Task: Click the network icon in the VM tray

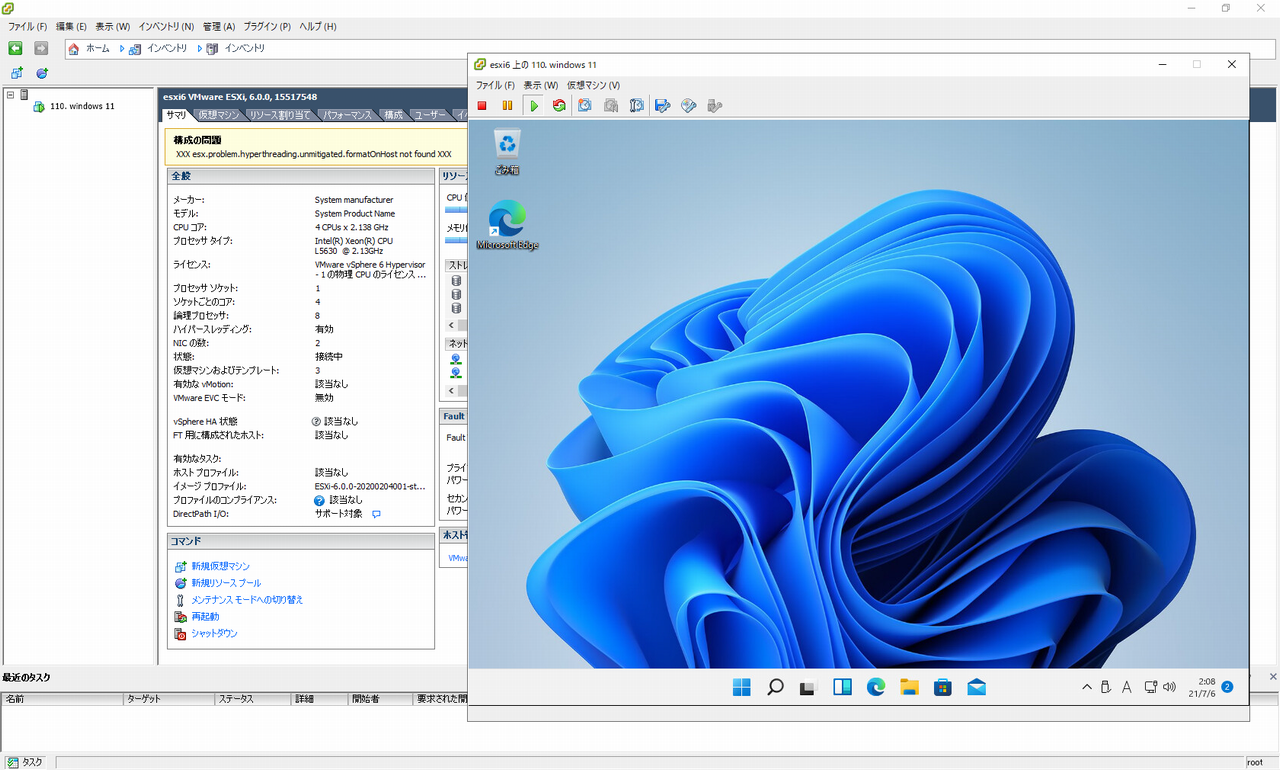Action: coord(1150,687)
